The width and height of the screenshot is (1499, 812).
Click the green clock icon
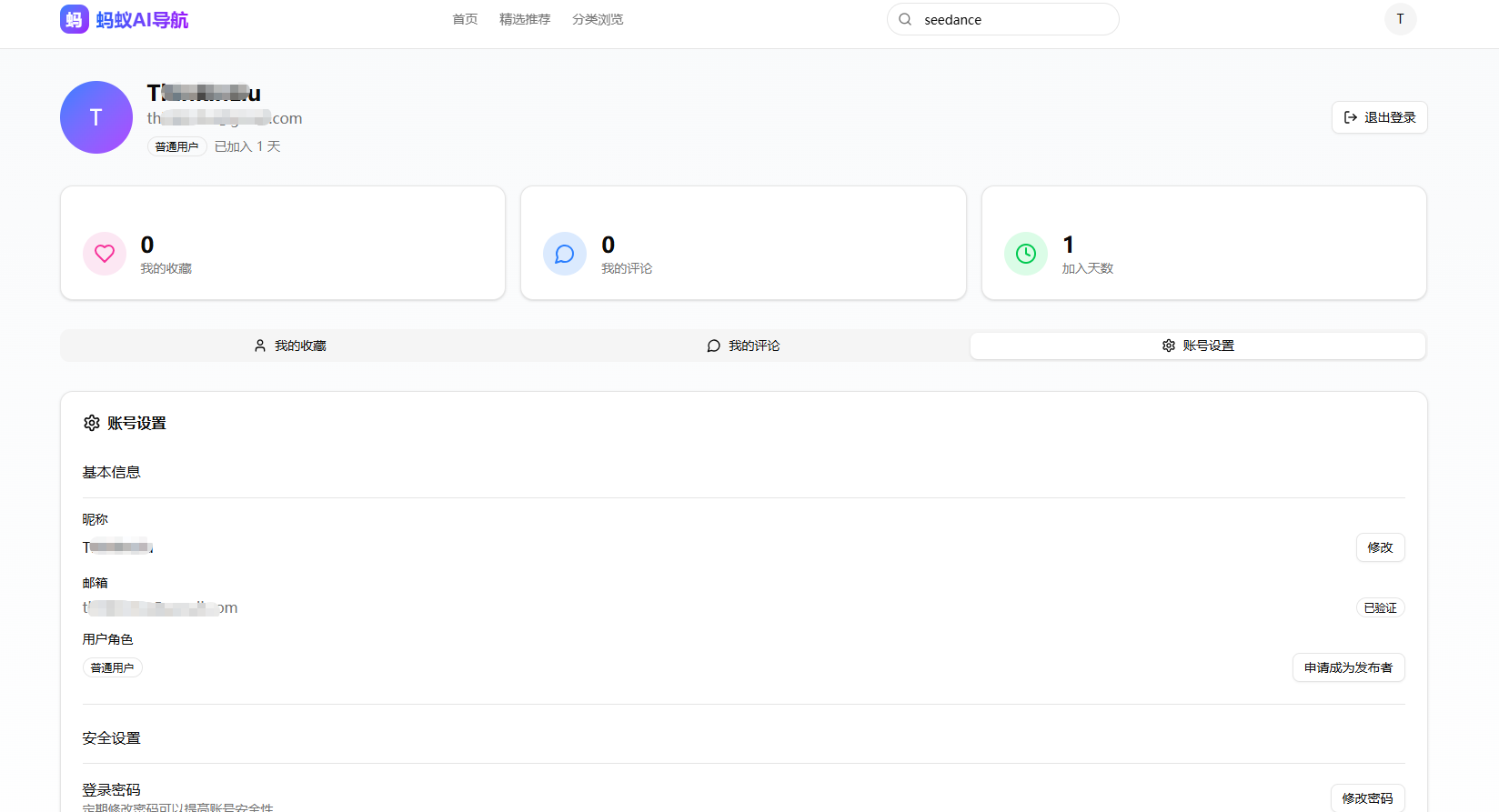tap(1026, 254)
